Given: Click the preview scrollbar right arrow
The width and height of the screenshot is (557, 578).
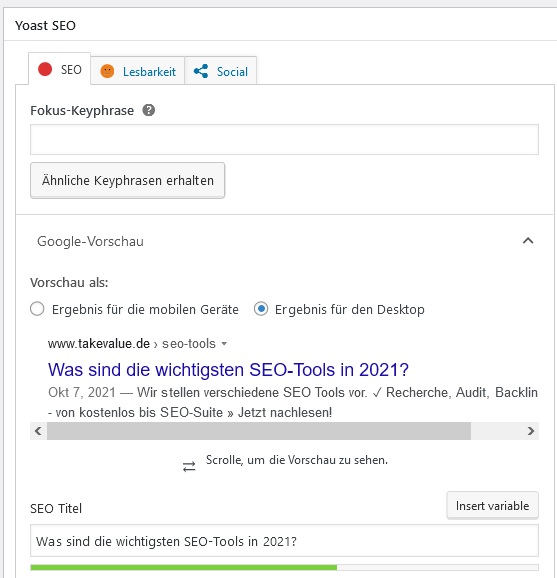Looking at the screenshot, I should (530, 431).
